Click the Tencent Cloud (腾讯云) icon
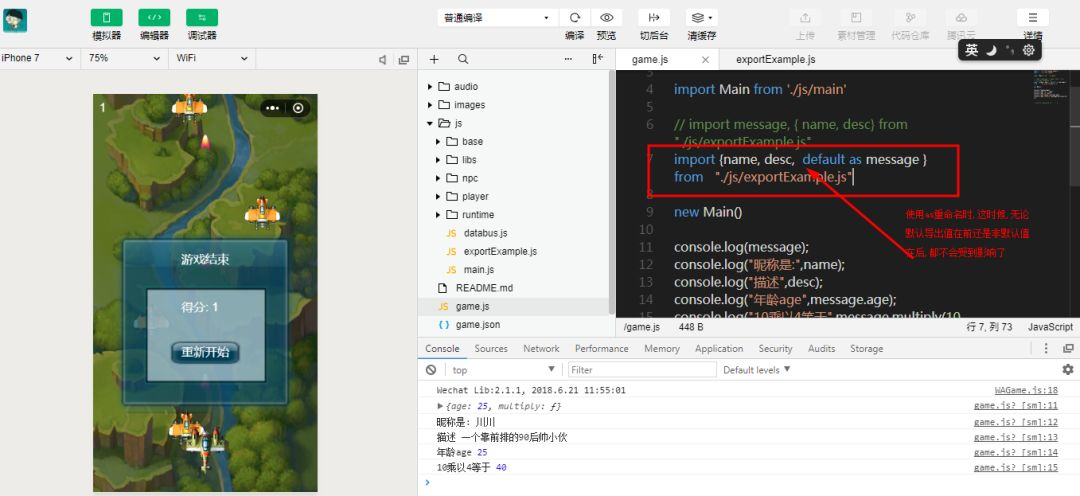 tap(961, 18)
